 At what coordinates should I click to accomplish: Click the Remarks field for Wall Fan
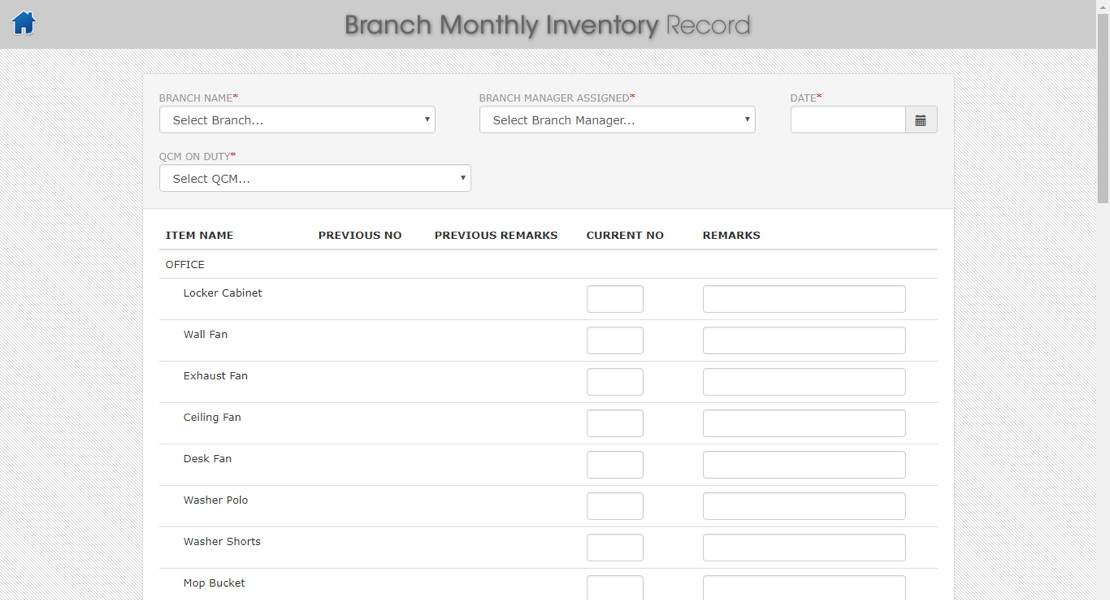click(x=803, y=340)
